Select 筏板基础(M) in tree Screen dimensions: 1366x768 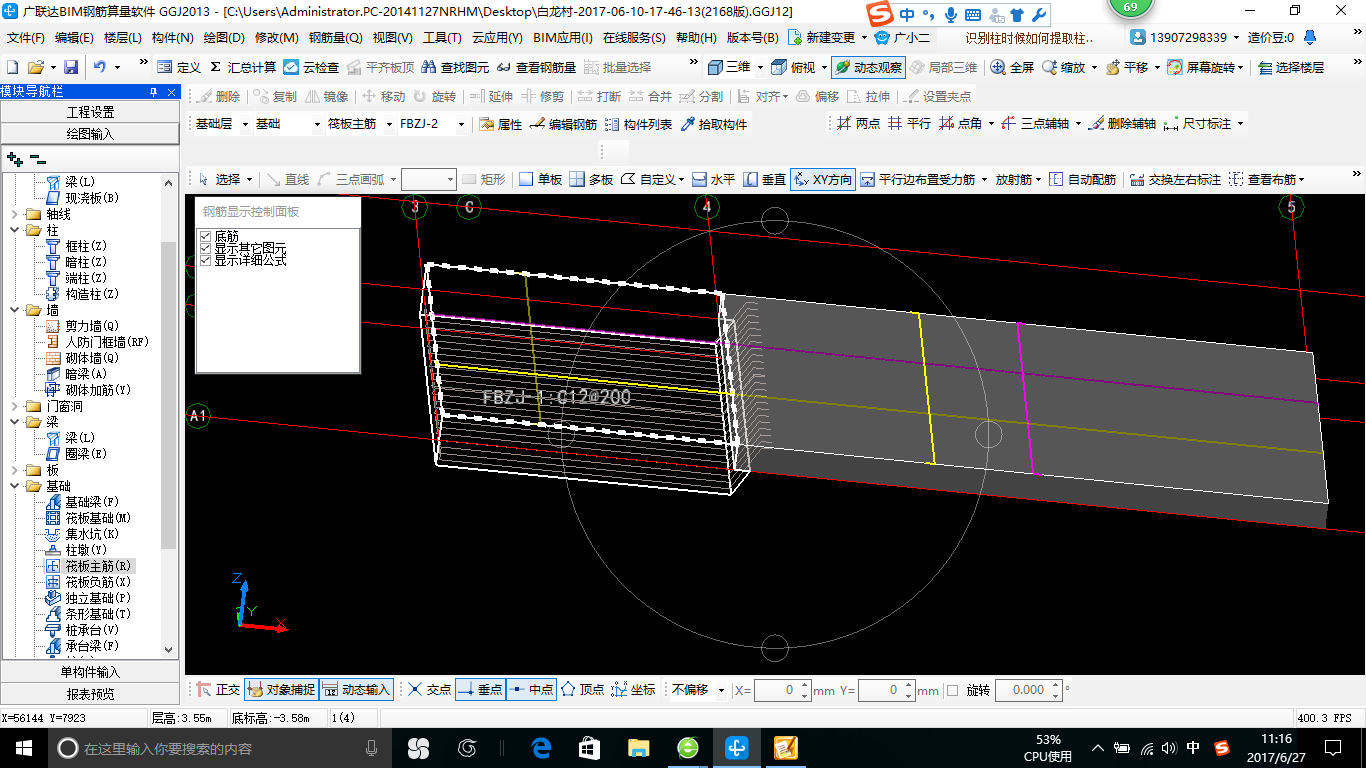(98, 518)
